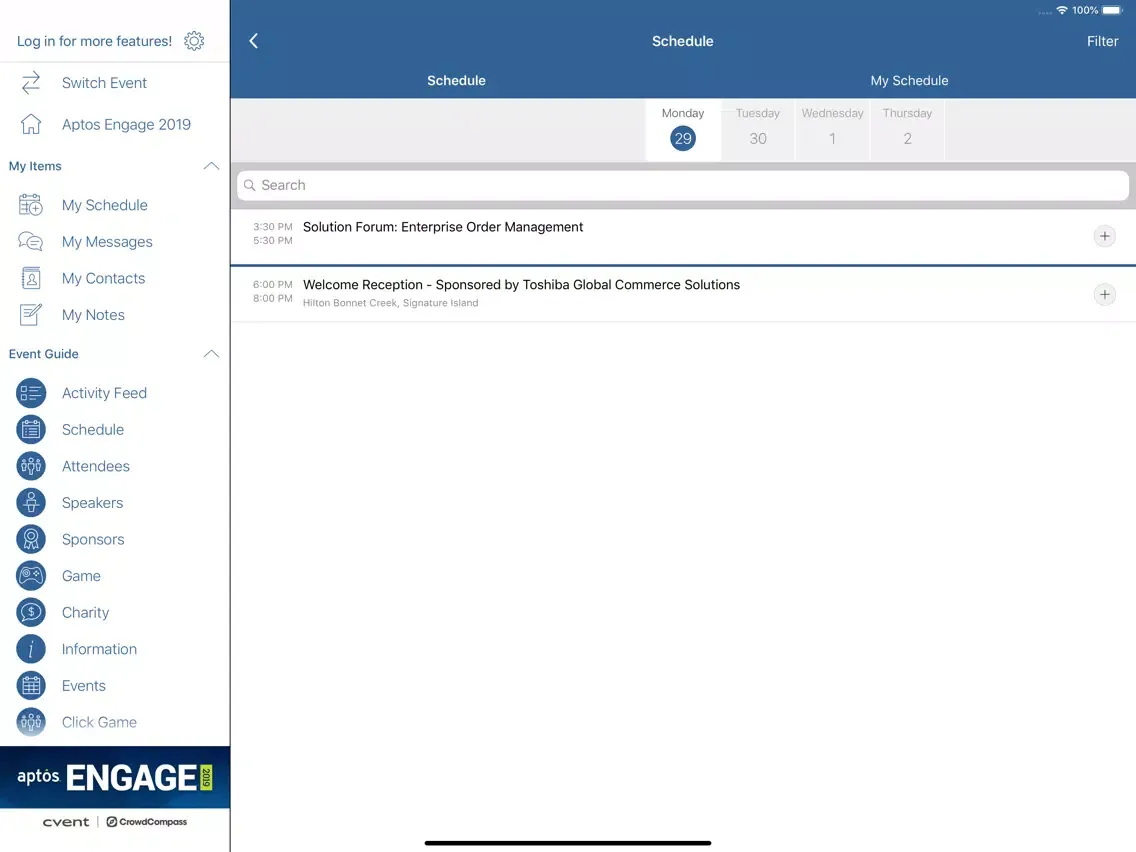Screen dimensions: 1136x852
Task: Tap the Switch Event arrows icon
Action: click(30, 83)
